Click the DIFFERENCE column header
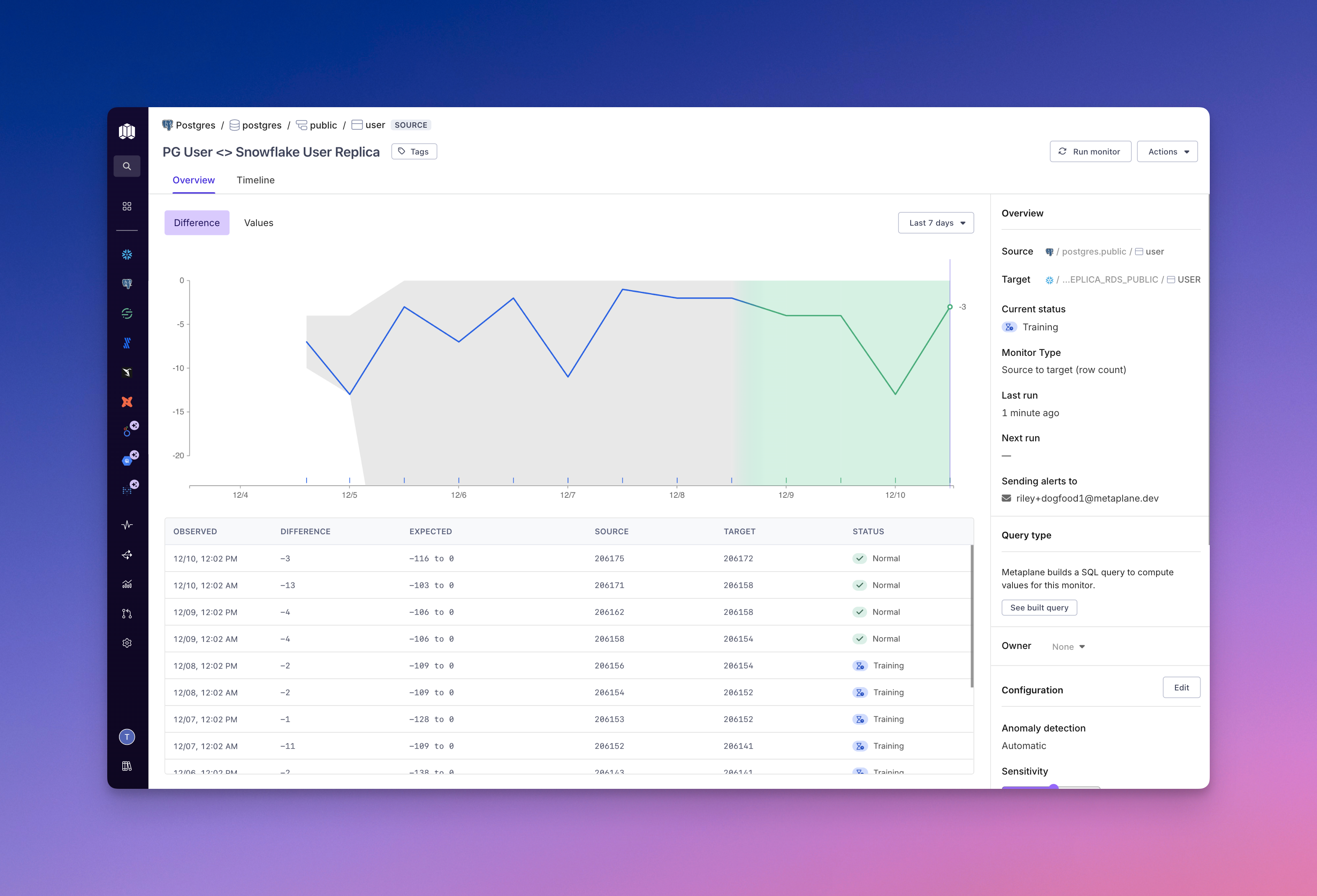Viewport: 1317px width, 896px height. click(x=305, y=532)
